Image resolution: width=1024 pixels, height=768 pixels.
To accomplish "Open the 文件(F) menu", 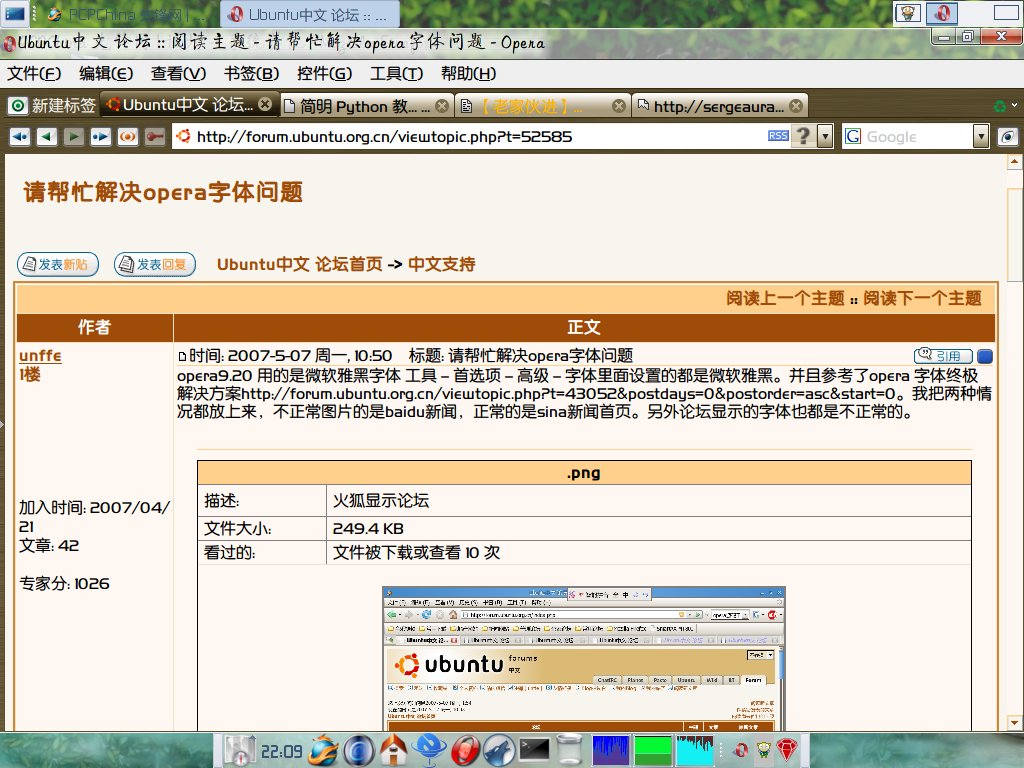I will click(34, 73).
